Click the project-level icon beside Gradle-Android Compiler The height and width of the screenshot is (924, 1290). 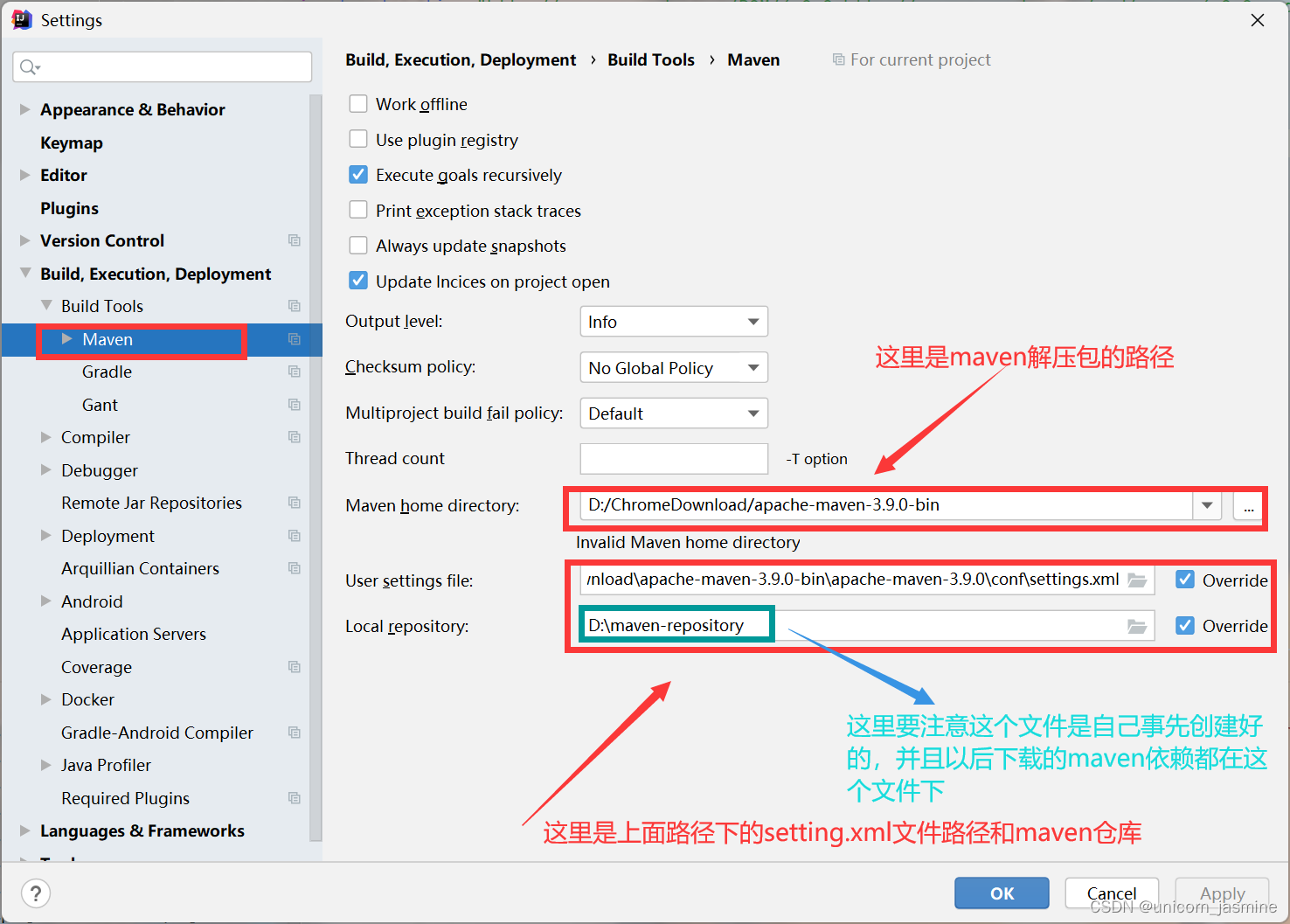coord(295,733)
